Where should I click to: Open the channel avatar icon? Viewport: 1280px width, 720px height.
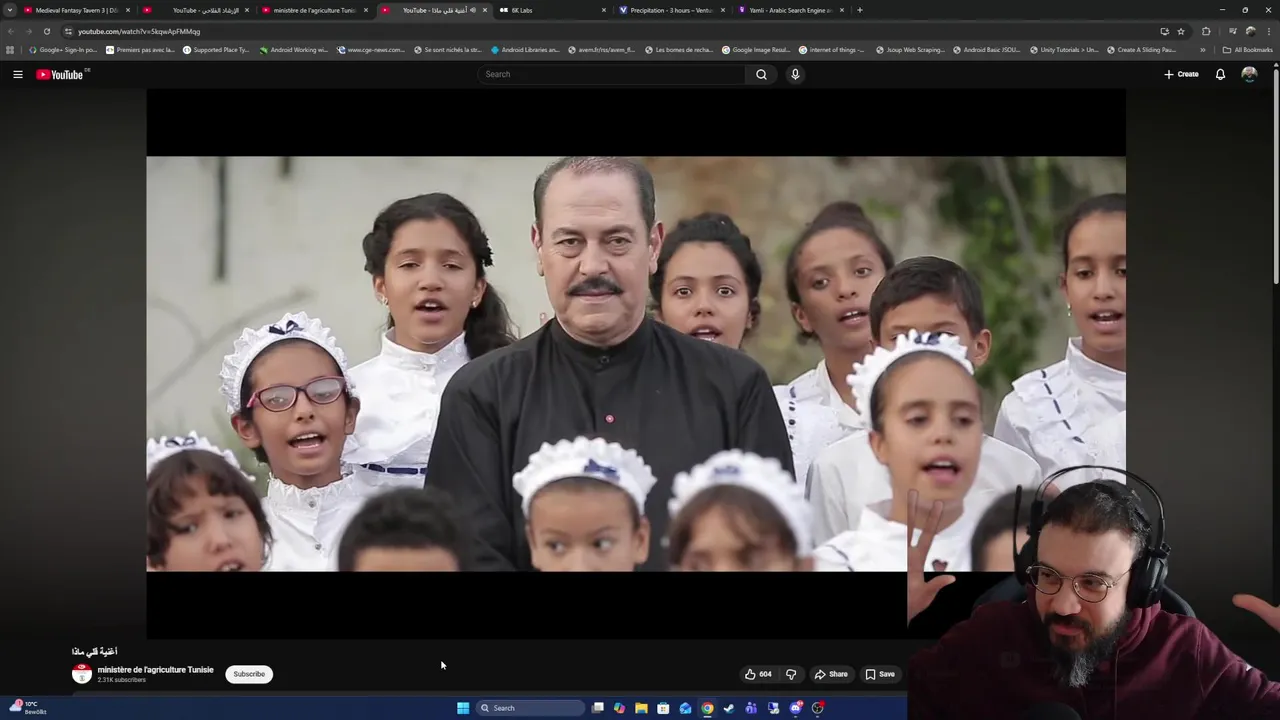pyautogui.click(x=82, y=674)
